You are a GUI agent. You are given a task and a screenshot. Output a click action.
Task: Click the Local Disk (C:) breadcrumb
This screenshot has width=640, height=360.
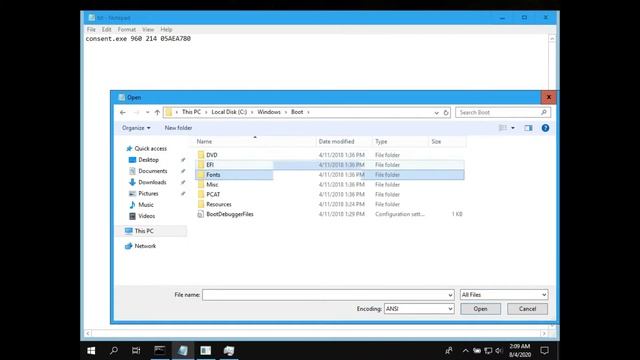229,112
